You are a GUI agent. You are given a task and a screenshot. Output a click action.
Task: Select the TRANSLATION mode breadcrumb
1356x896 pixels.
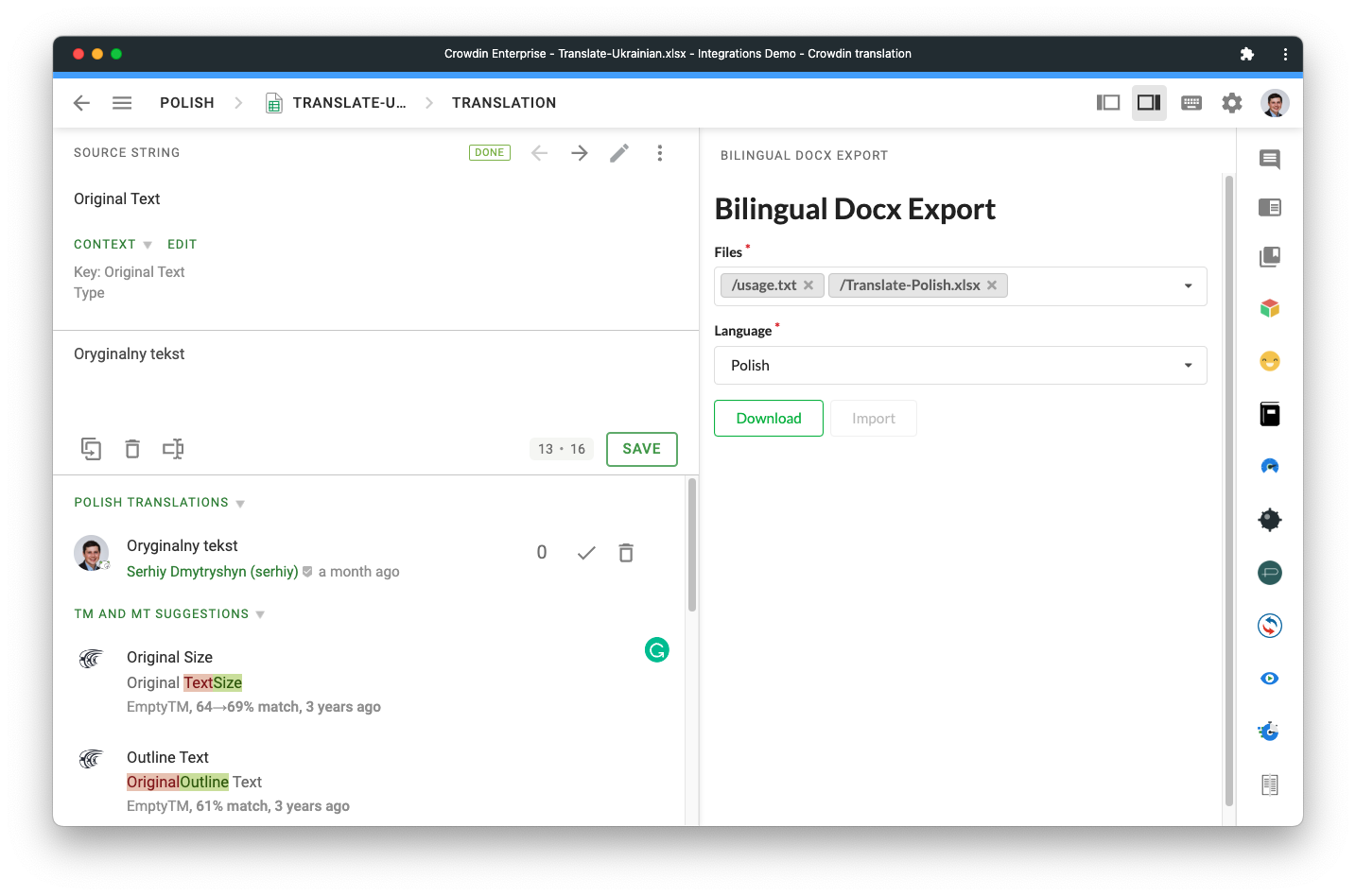pos(504,103)
